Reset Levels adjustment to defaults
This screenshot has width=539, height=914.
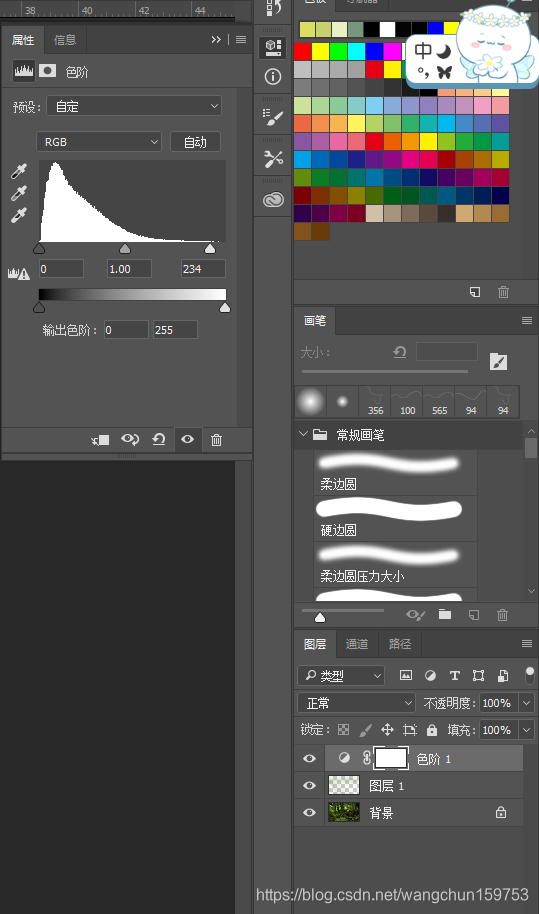[x=158, y=440]
